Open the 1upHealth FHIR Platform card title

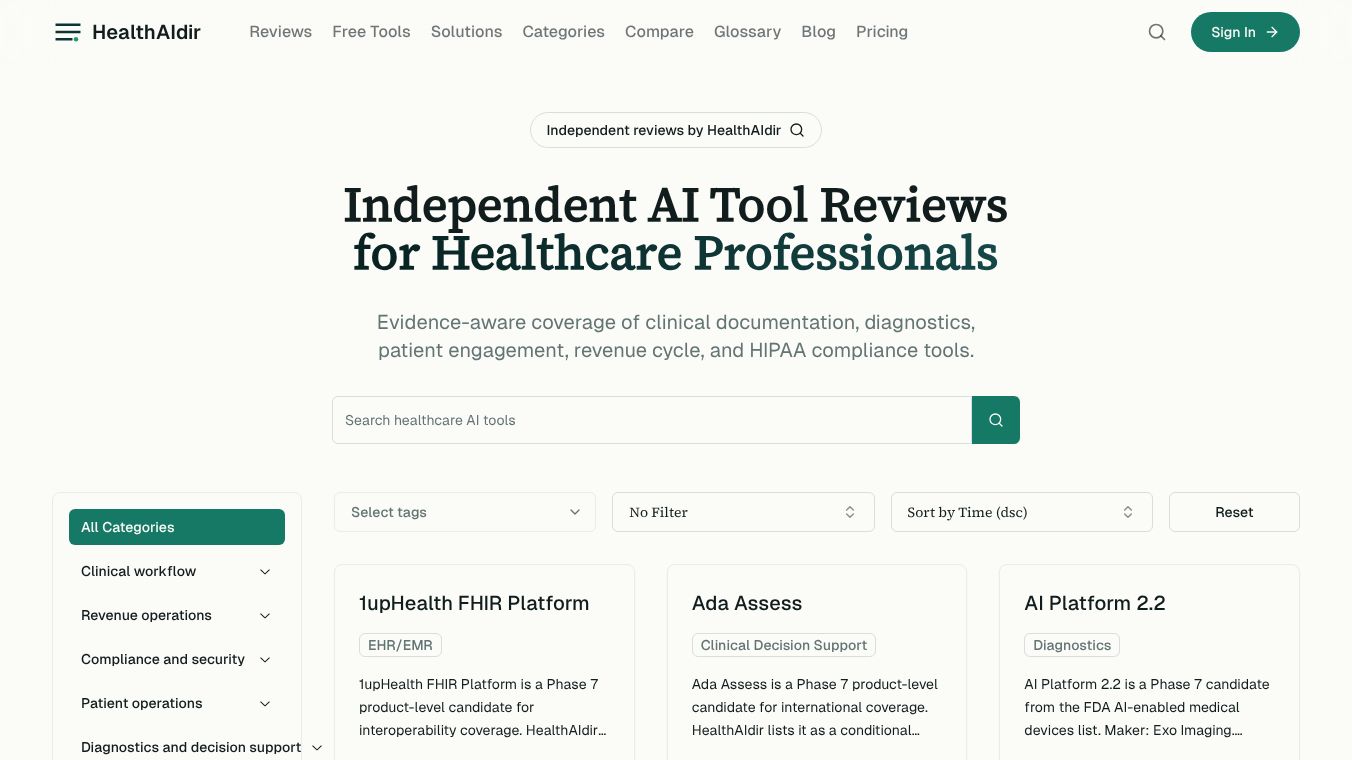tap(474, 603)
